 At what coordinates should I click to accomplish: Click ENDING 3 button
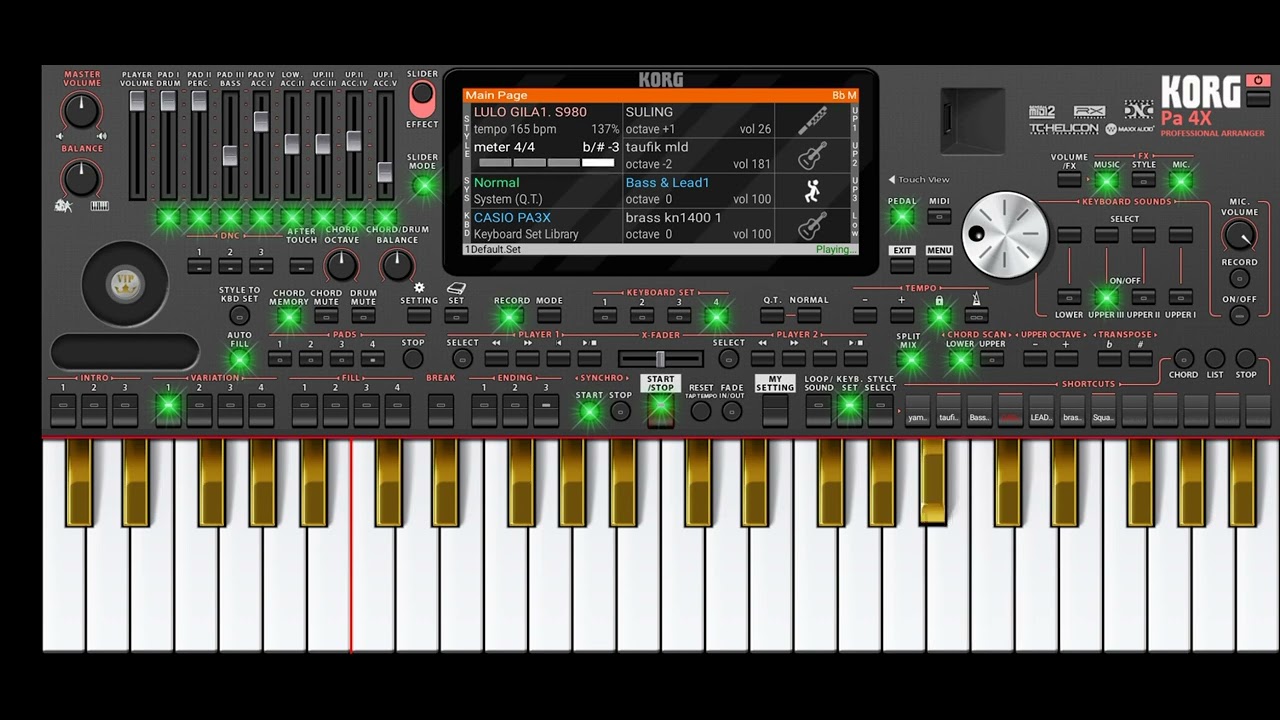[546, 411]
